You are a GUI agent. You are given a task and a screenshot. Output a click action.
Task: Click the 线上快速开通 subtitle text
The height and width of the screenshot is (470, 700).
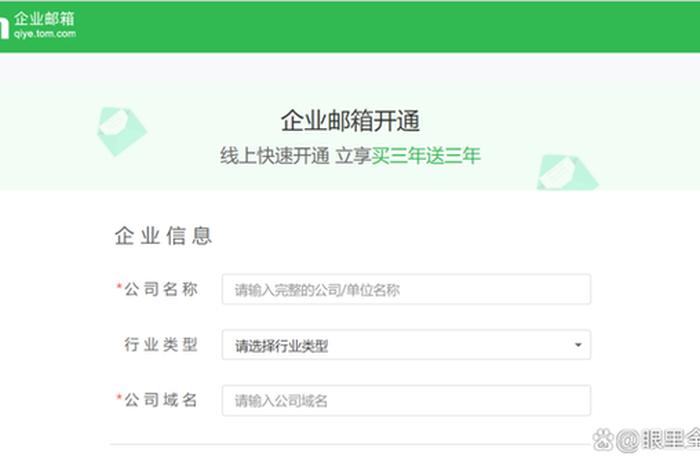point(275,155)
